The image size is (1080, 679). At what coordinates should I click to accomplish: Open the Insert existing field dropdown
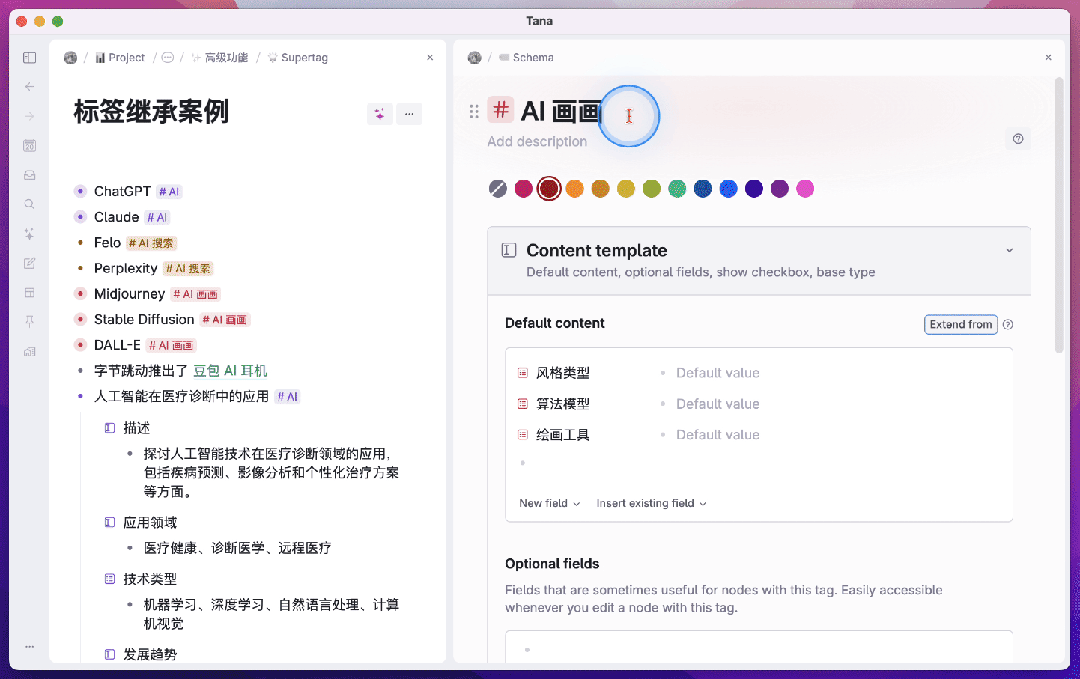(x=652, y=503)
